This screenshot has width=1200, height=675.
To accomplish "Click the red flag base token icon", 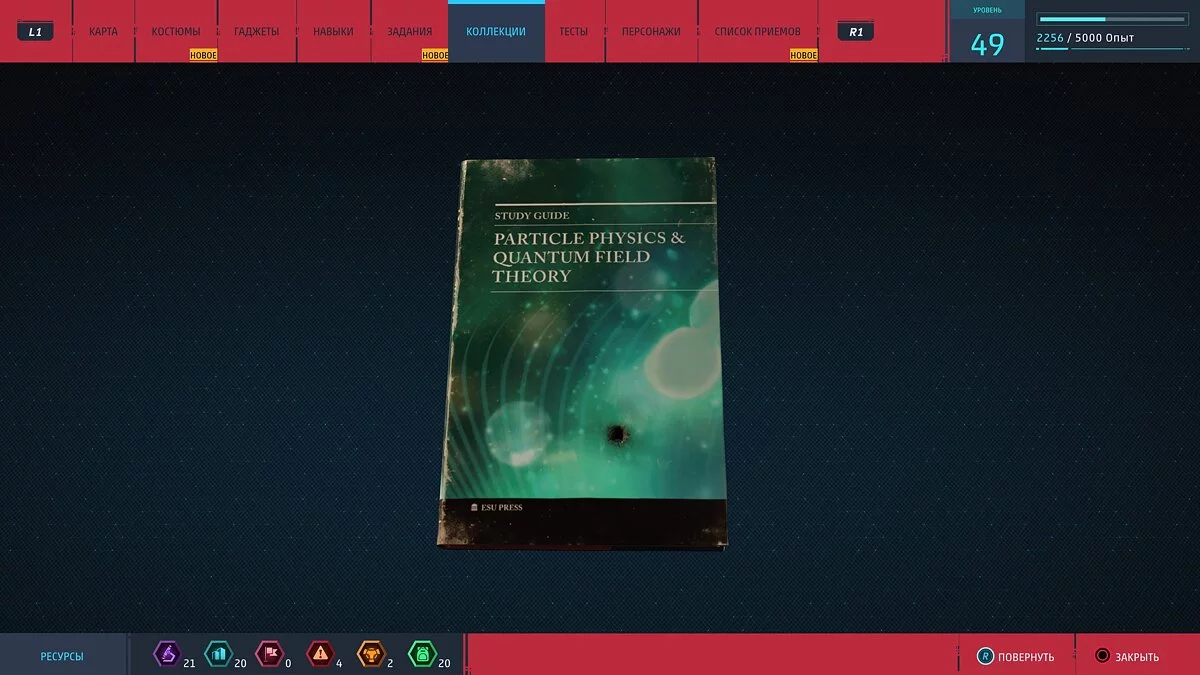I will coord(268,655).
